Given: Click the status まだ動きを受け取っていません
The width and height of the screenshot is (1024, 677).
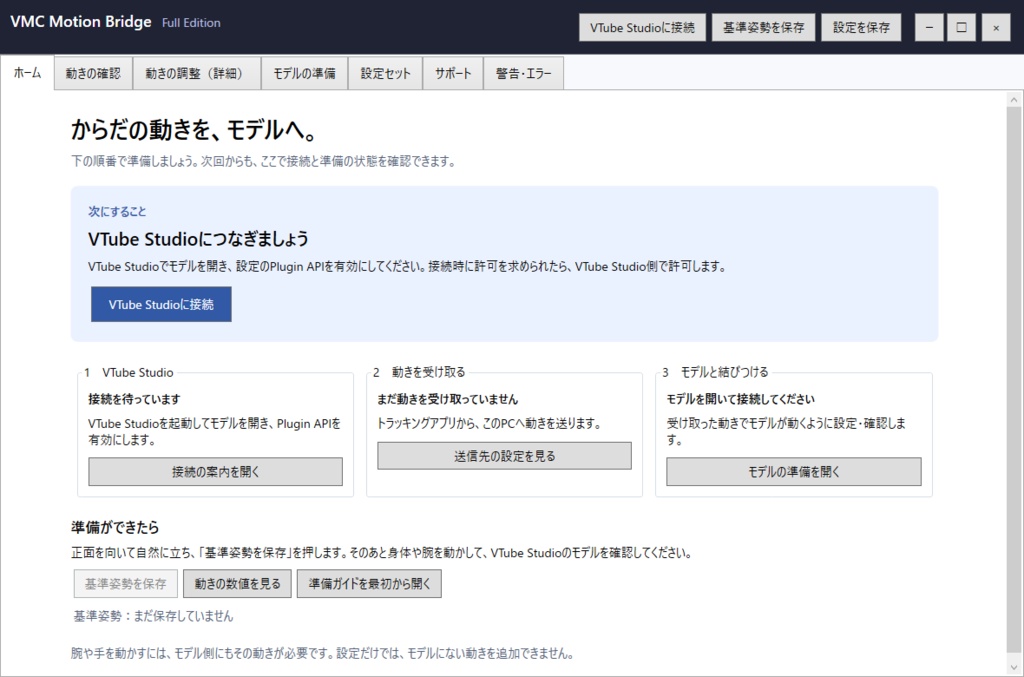Looking at the screenshot, I should click(x=447, y=399).
